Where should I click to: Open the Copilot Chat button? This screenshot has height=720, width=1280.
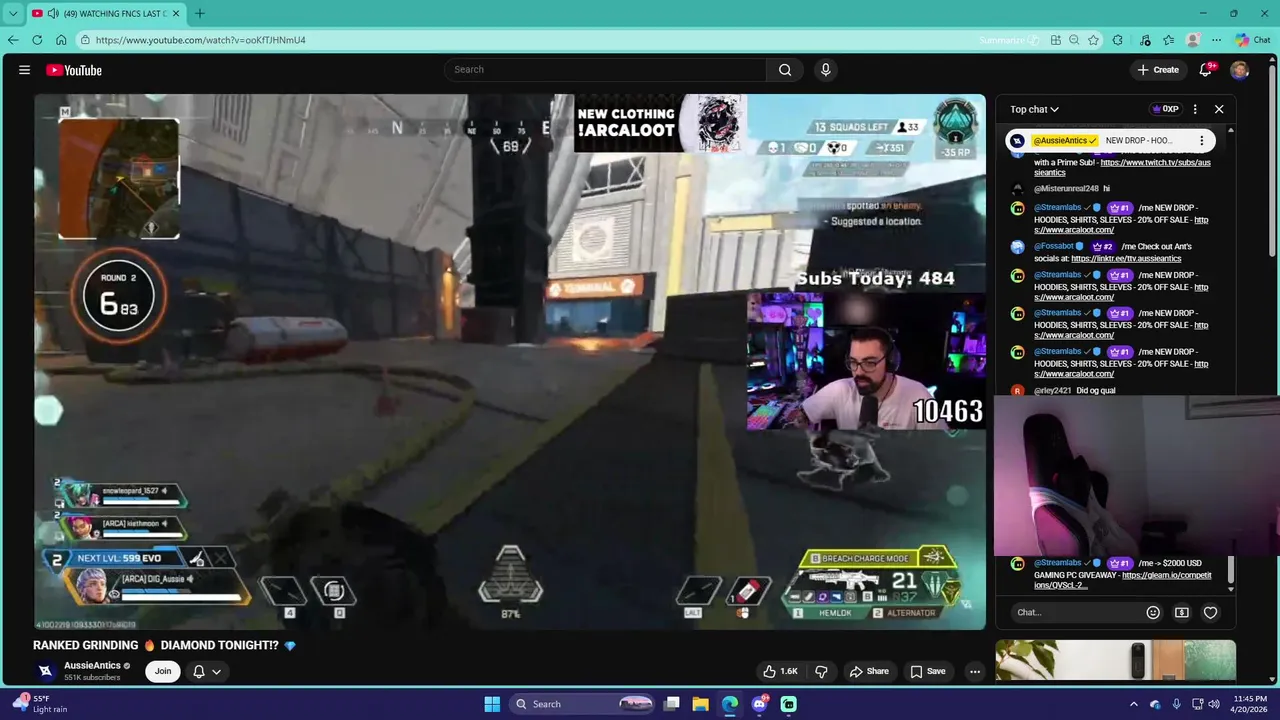(x=1253, y=40)
